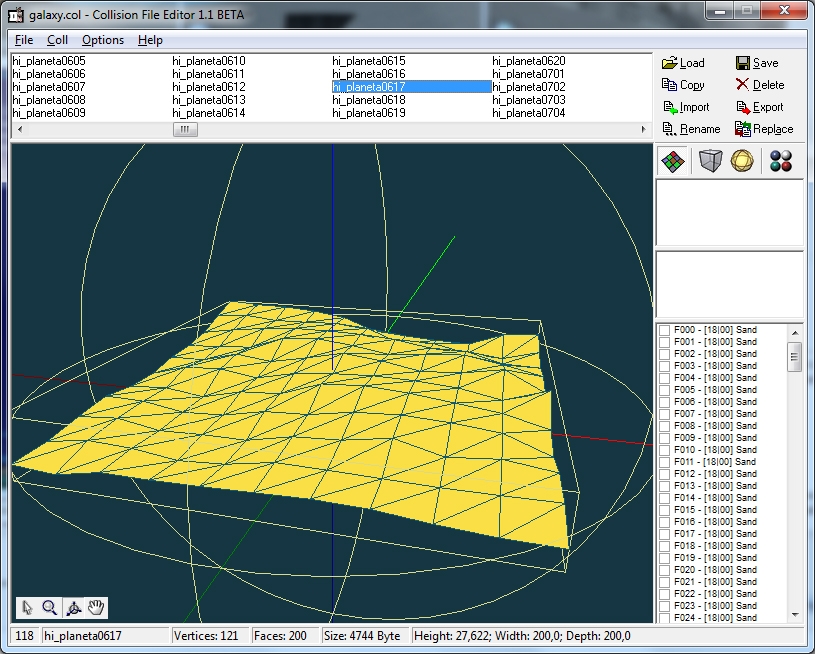This screenshot has height=654, width=815.
Task: Select the rotate view tool
Action: click(73, 607)
